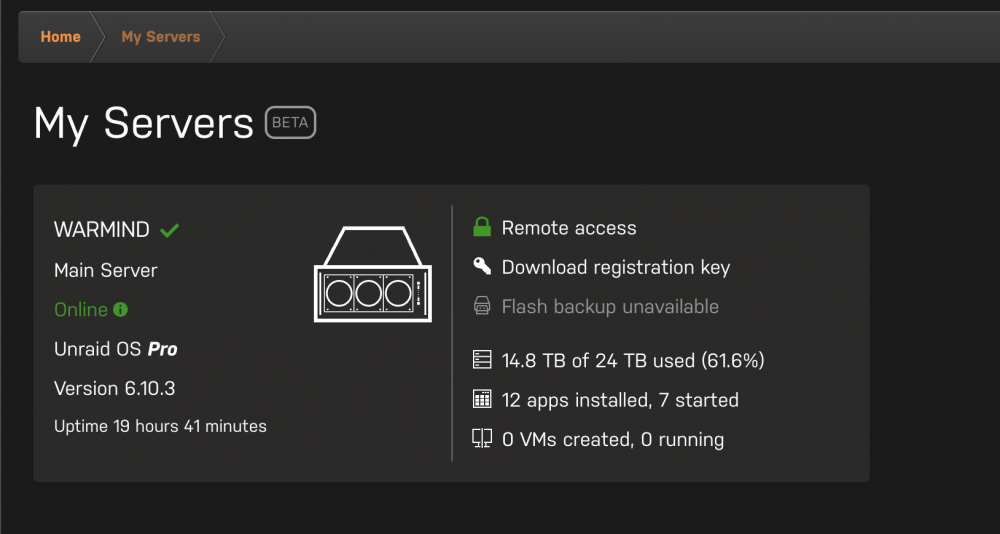
Task: Click the registration key icon
Action: coord(482,267)
